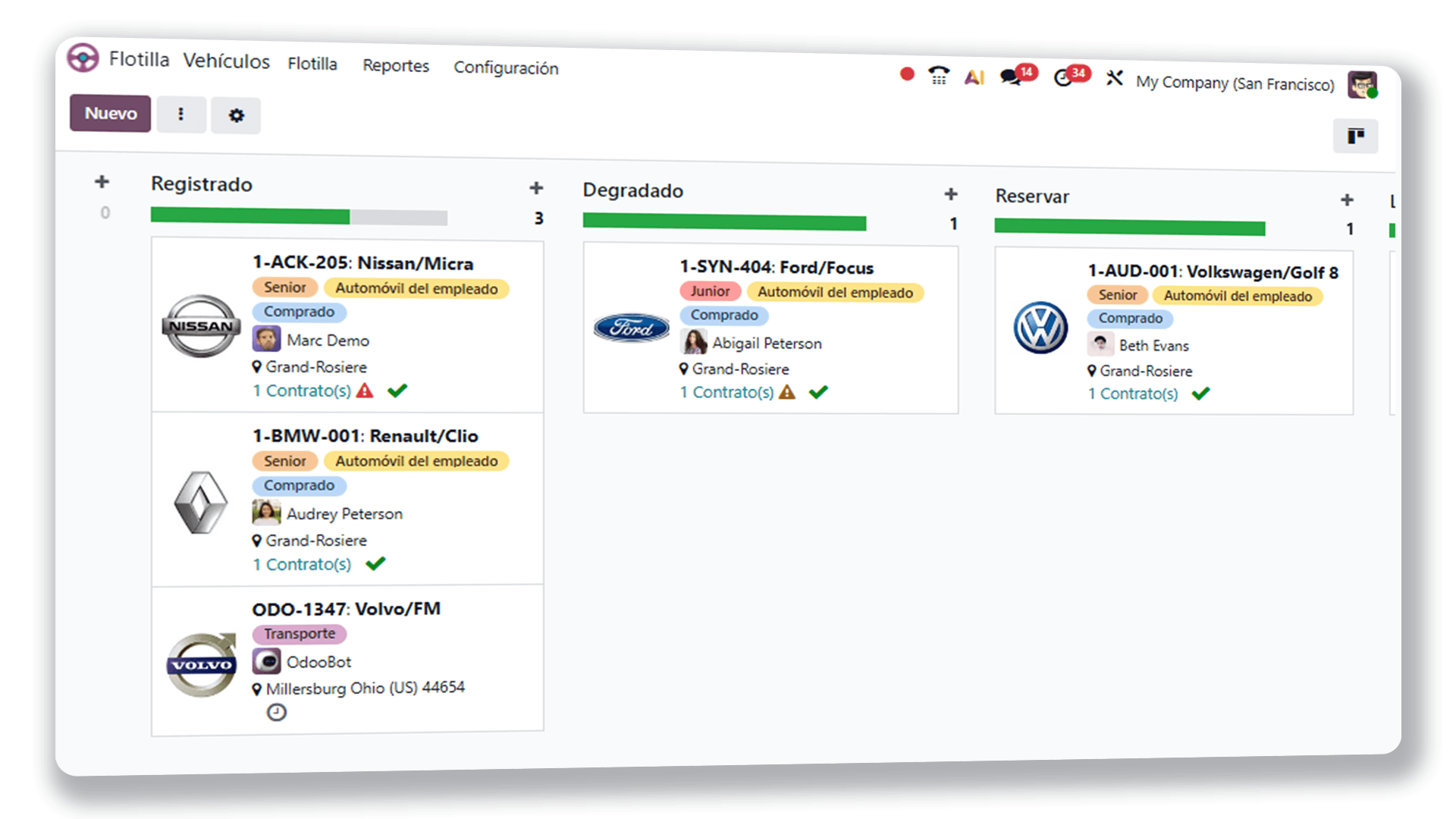Click the Junior tag on Ford/Focus
The height and width of the screenshot is (819, 1456).
point(710,291)
